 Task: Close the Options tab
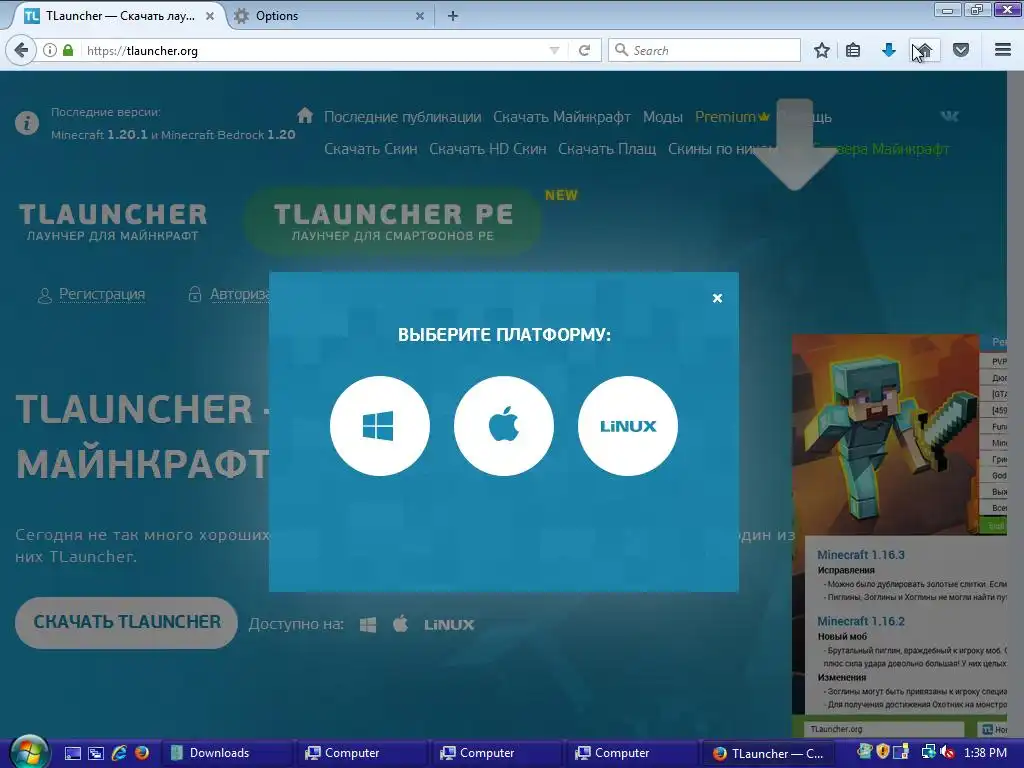point(420,16)
